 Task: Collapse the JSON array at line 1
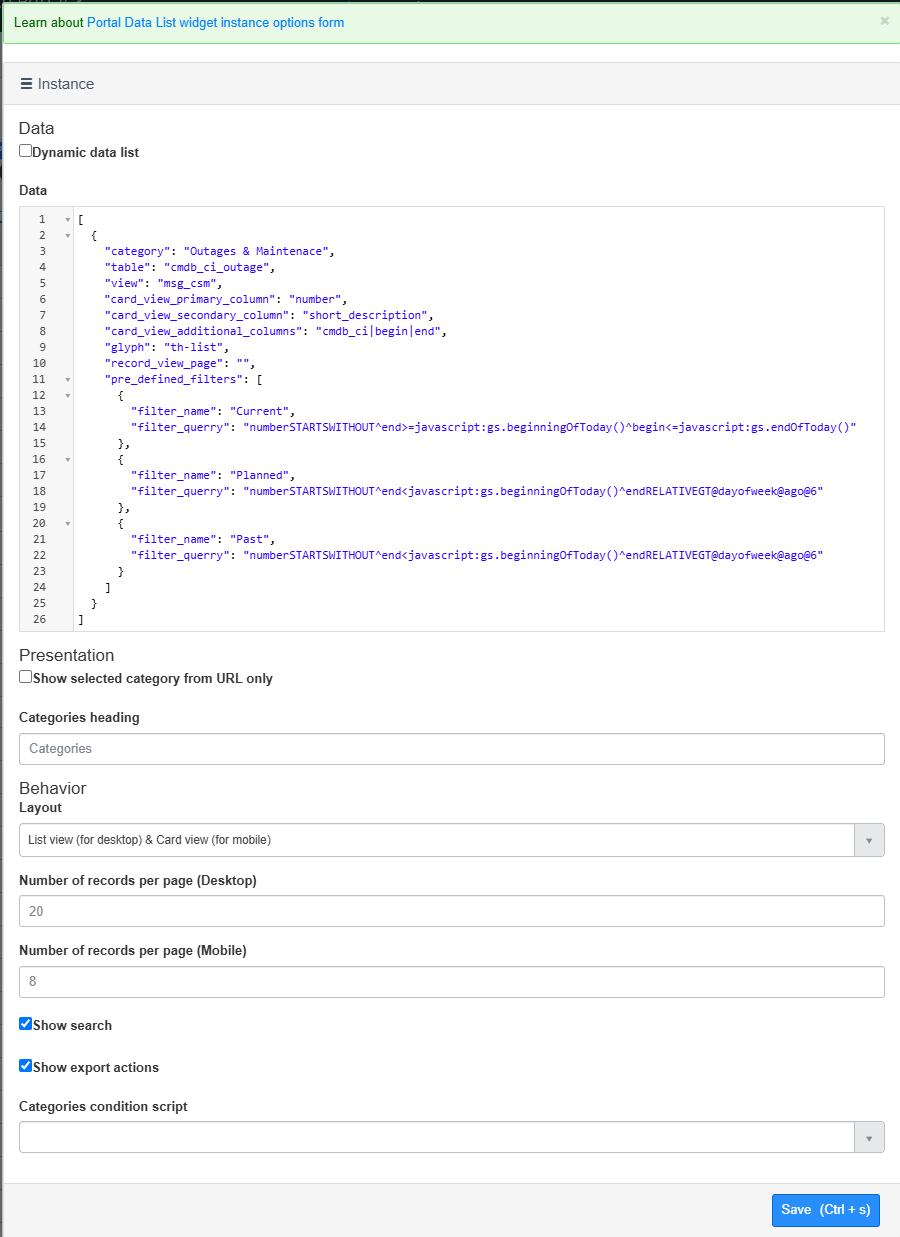[66, 219]
